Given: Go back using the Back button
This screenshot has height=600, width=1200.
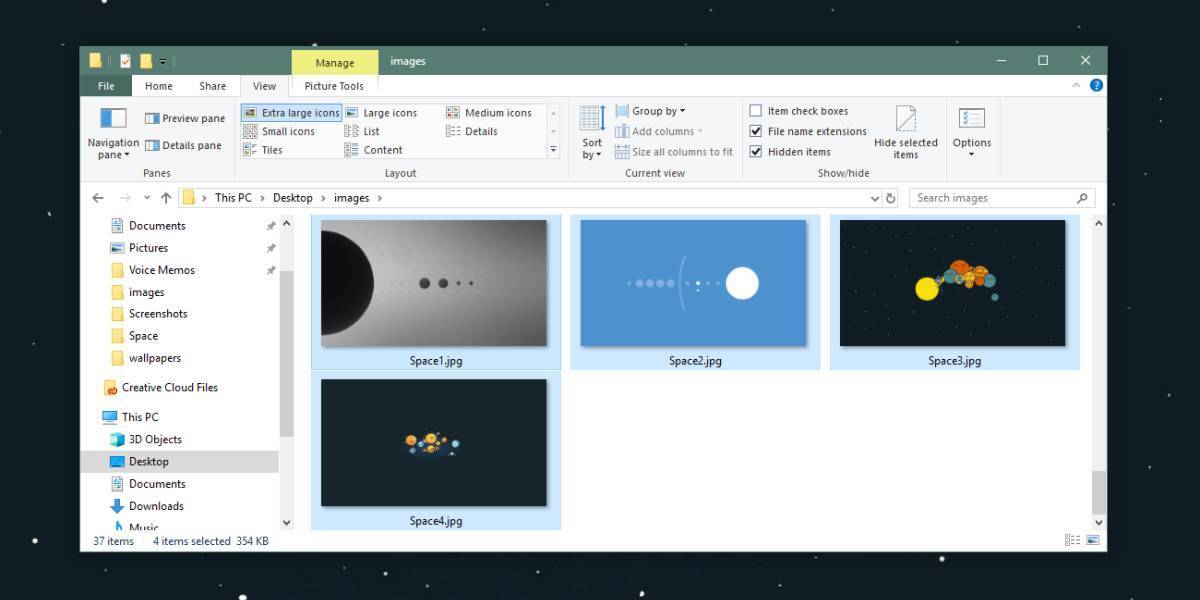Looking at the screenshot, I should point(98,197).
